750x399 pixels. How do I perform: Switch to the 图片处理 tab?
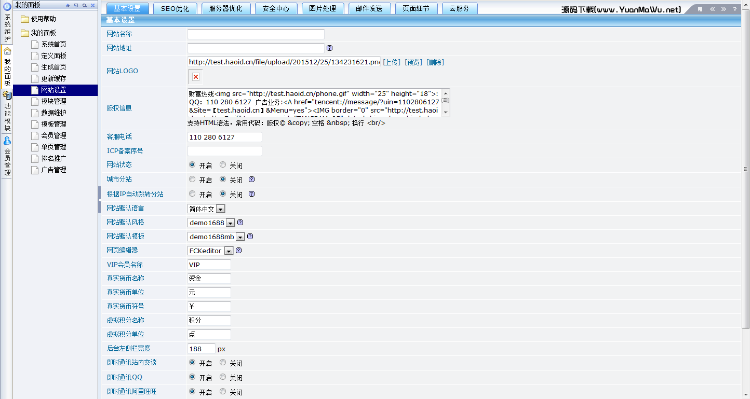322,9
